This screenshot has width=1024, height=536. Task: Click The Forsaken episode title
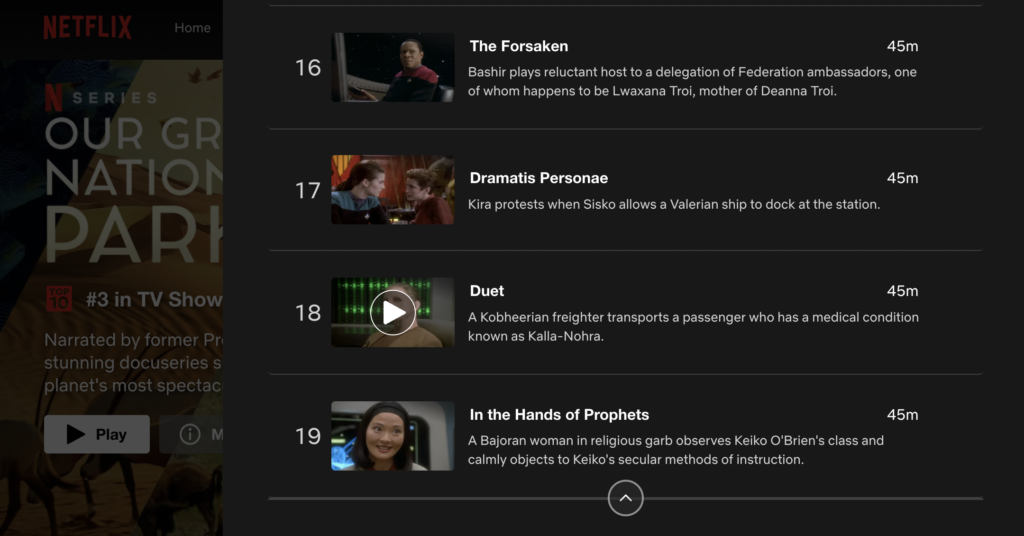[x=519, y=46]
